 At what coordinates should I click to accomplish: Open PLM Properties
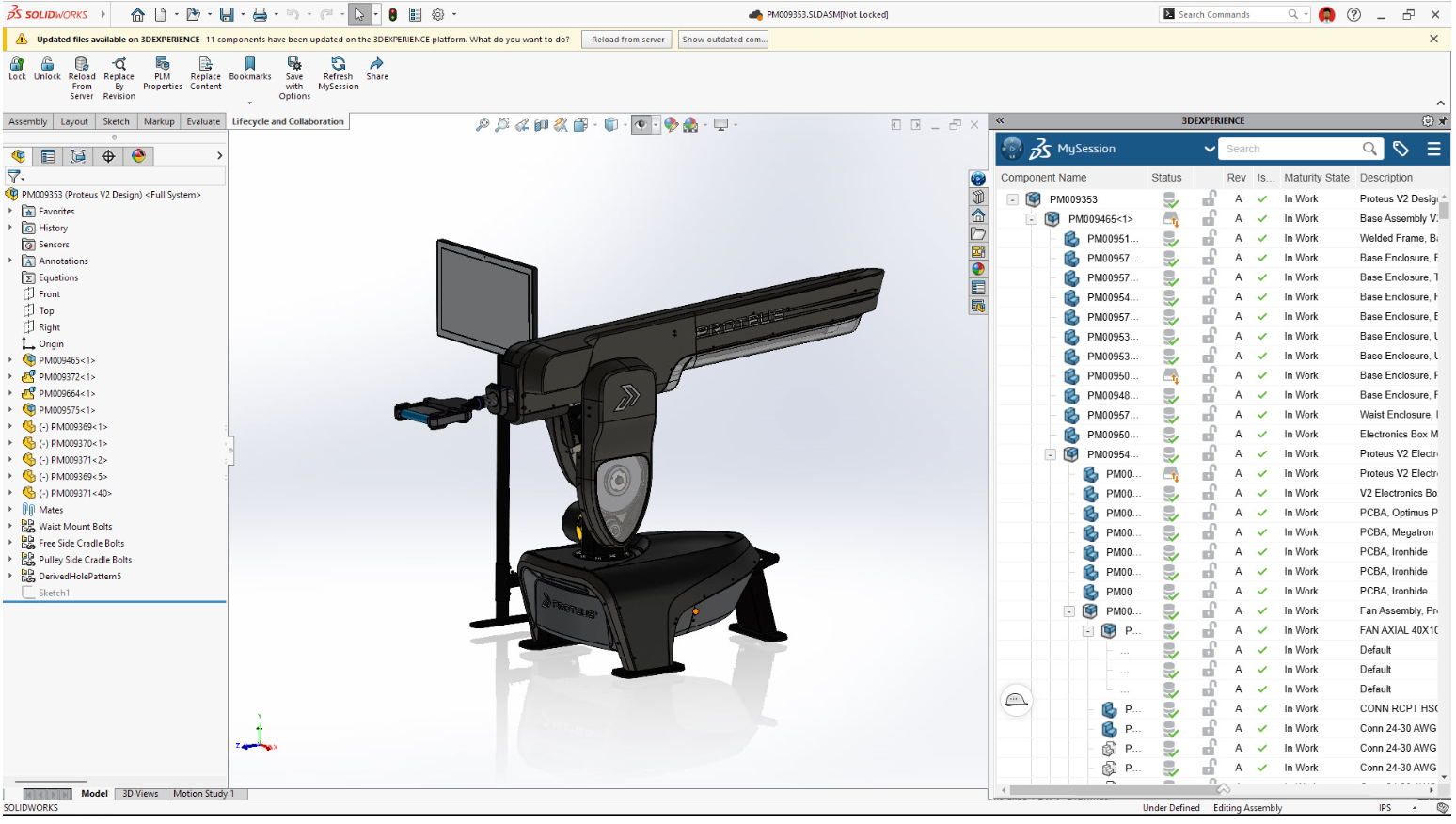(162, 64)
